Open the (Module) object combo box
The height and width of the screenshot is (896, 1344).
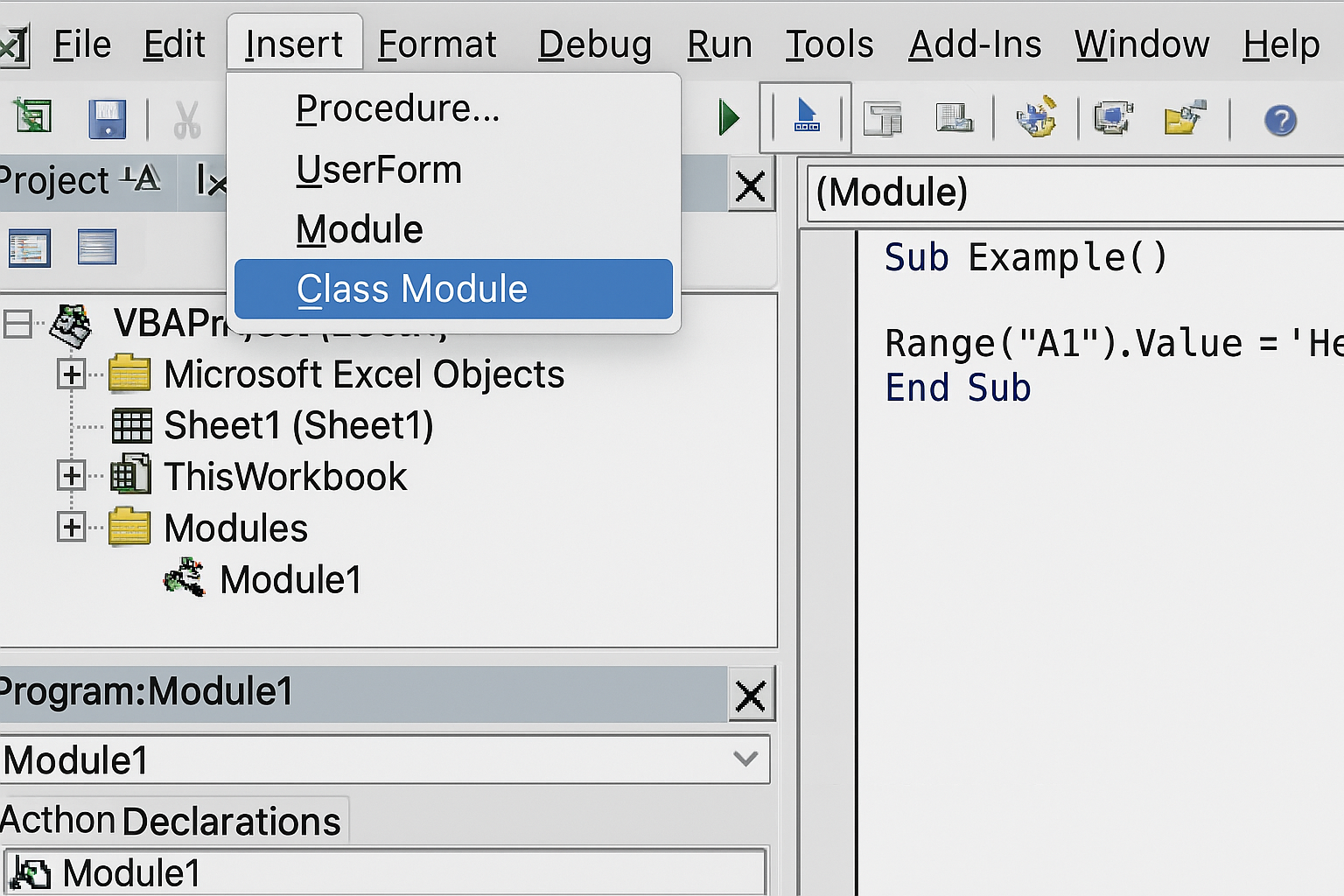click(x=1074, y=192)
